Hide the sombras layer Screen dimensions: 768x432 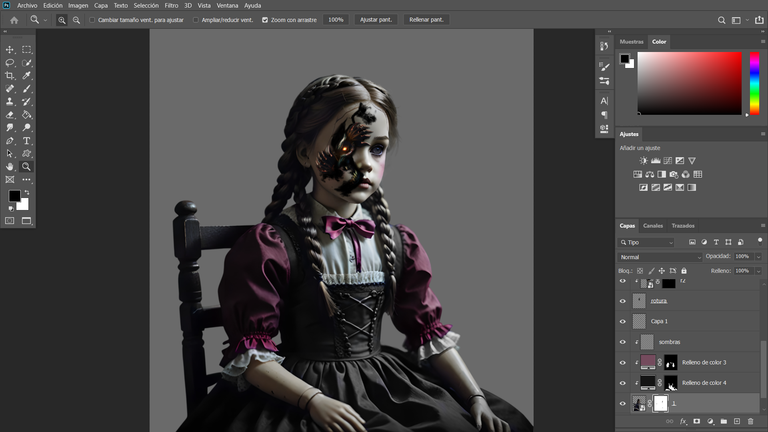pyautogui.click(x=623, y=342)
